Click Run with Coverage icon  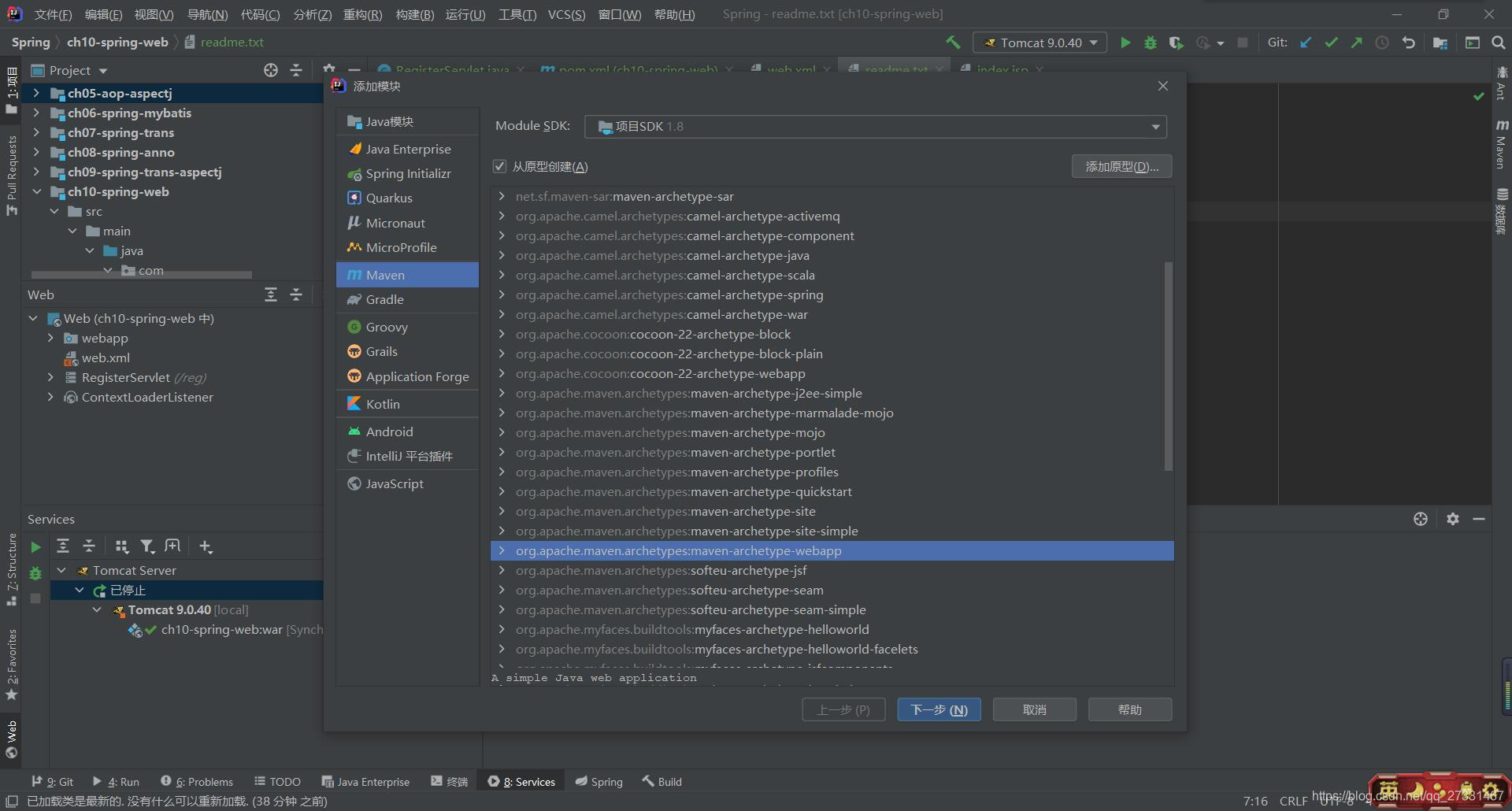tap(1176, 43)
